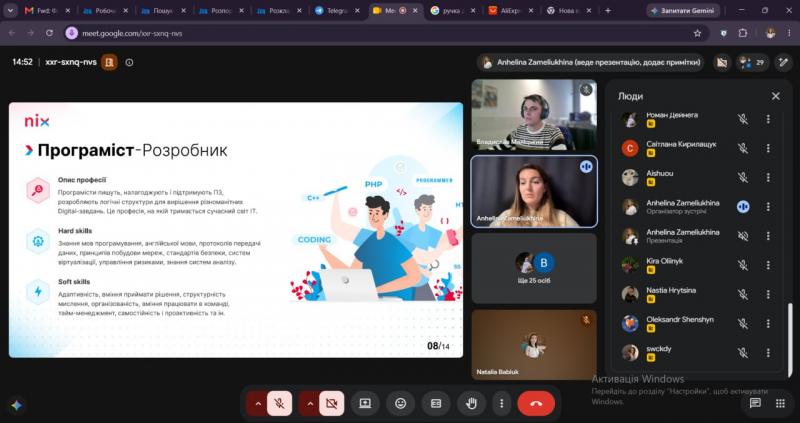Click mute icon for Світлана Кирилащук

pyautogui.click(x=743, y=148)
